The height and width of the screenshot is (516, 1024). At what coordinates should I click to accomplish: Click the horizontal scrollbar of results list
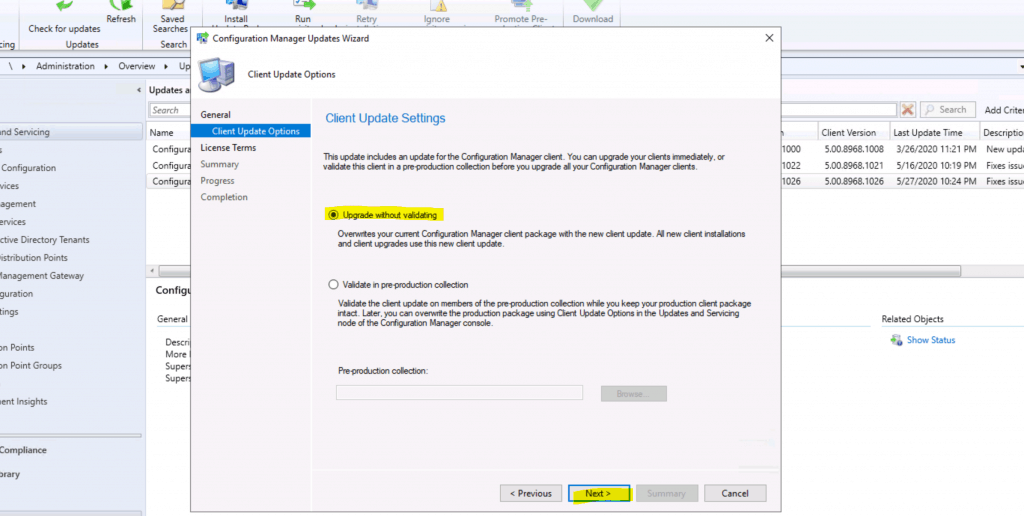pyautogui.click(x=559, y=270)
